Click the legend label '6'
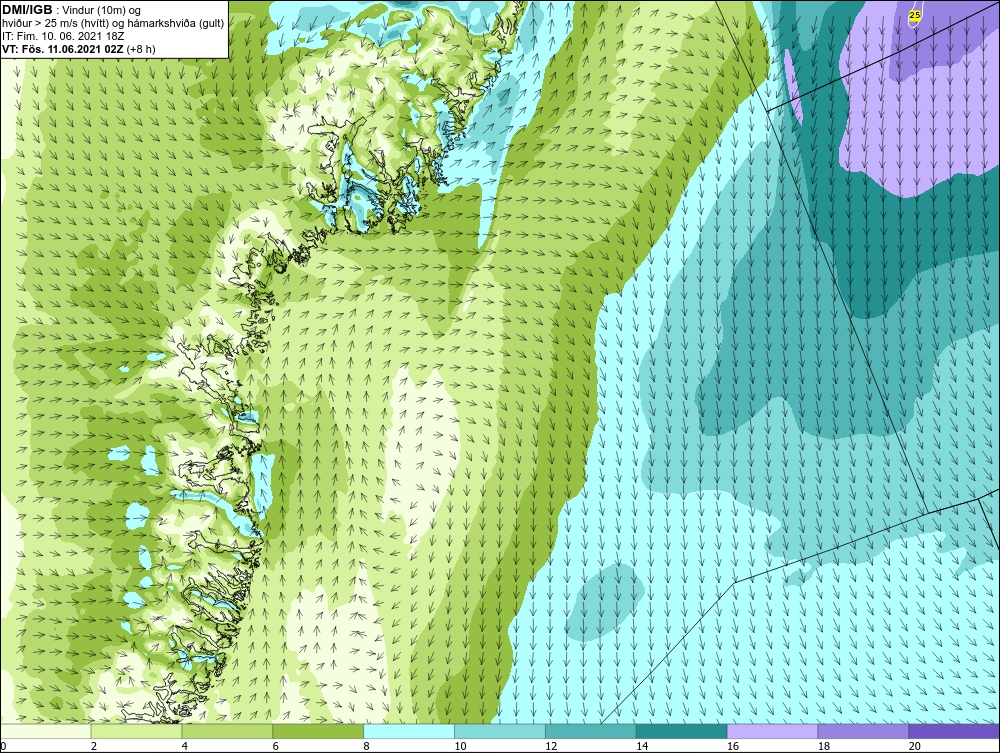Image resolution: width=1000 pixels, height=753 pixels. click(276, 746)
